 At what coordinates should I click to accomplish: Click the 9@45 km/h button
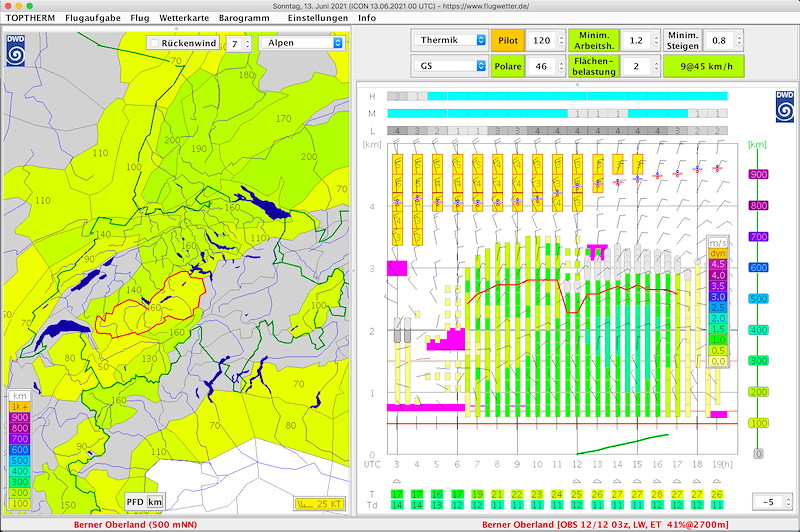click(704, 66)
